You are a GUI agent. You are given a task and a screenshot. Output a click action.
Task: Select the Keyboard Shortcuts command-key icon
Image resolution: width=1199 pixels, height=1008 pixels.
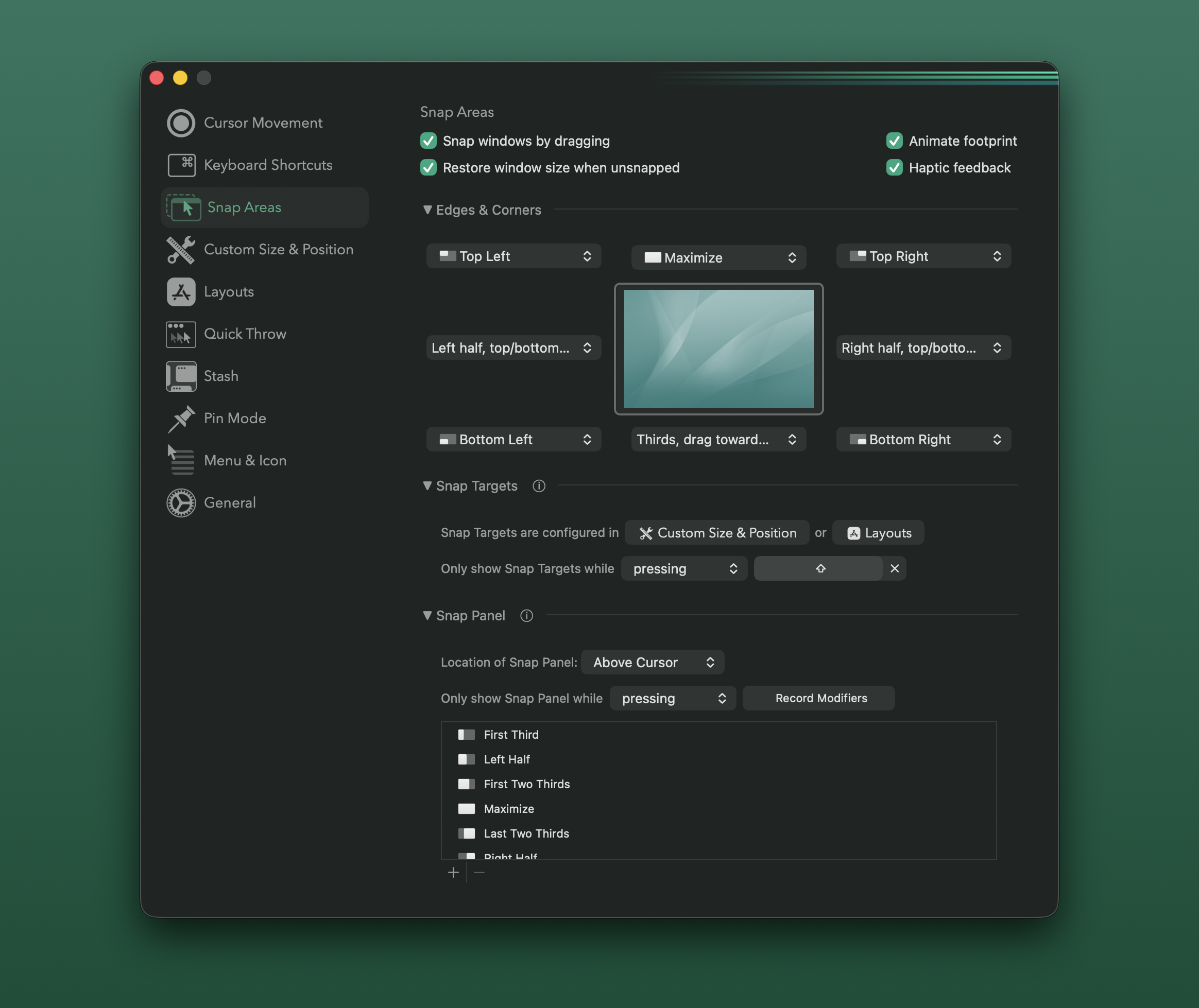point(181,165)
